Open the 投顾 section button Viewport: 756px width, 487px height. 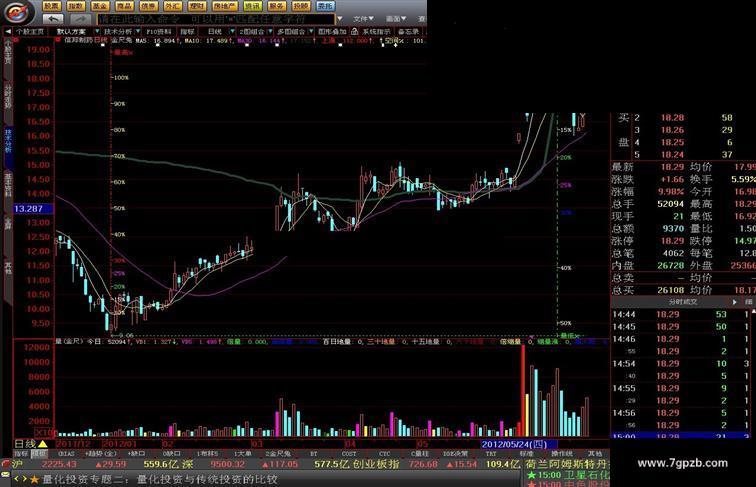(301, 6)
